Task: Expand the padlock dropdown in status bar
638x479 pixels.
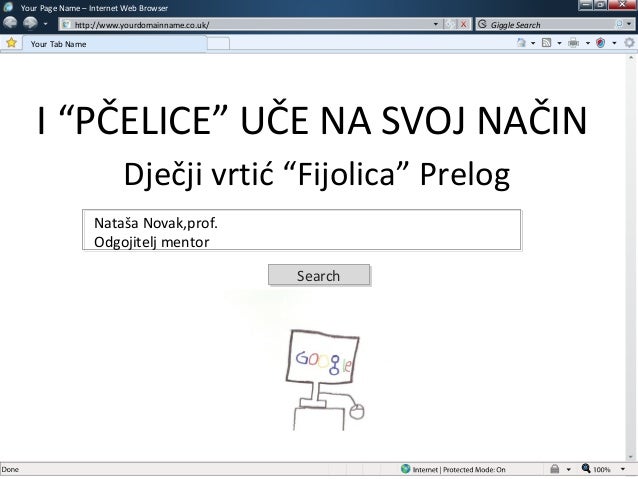Action: point(568,469)
